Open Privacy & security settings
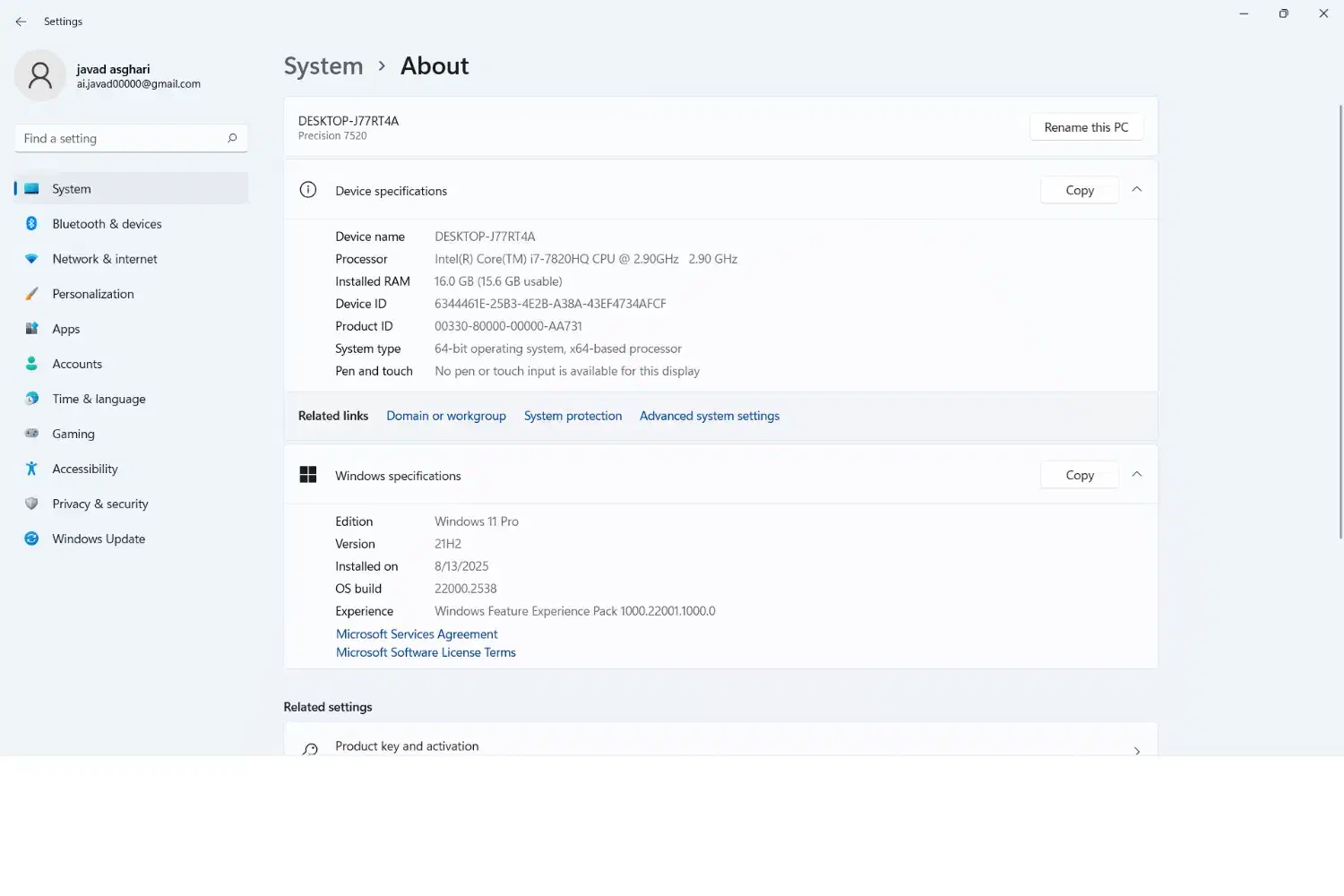 pyautogui.click(x=100, y=504)
